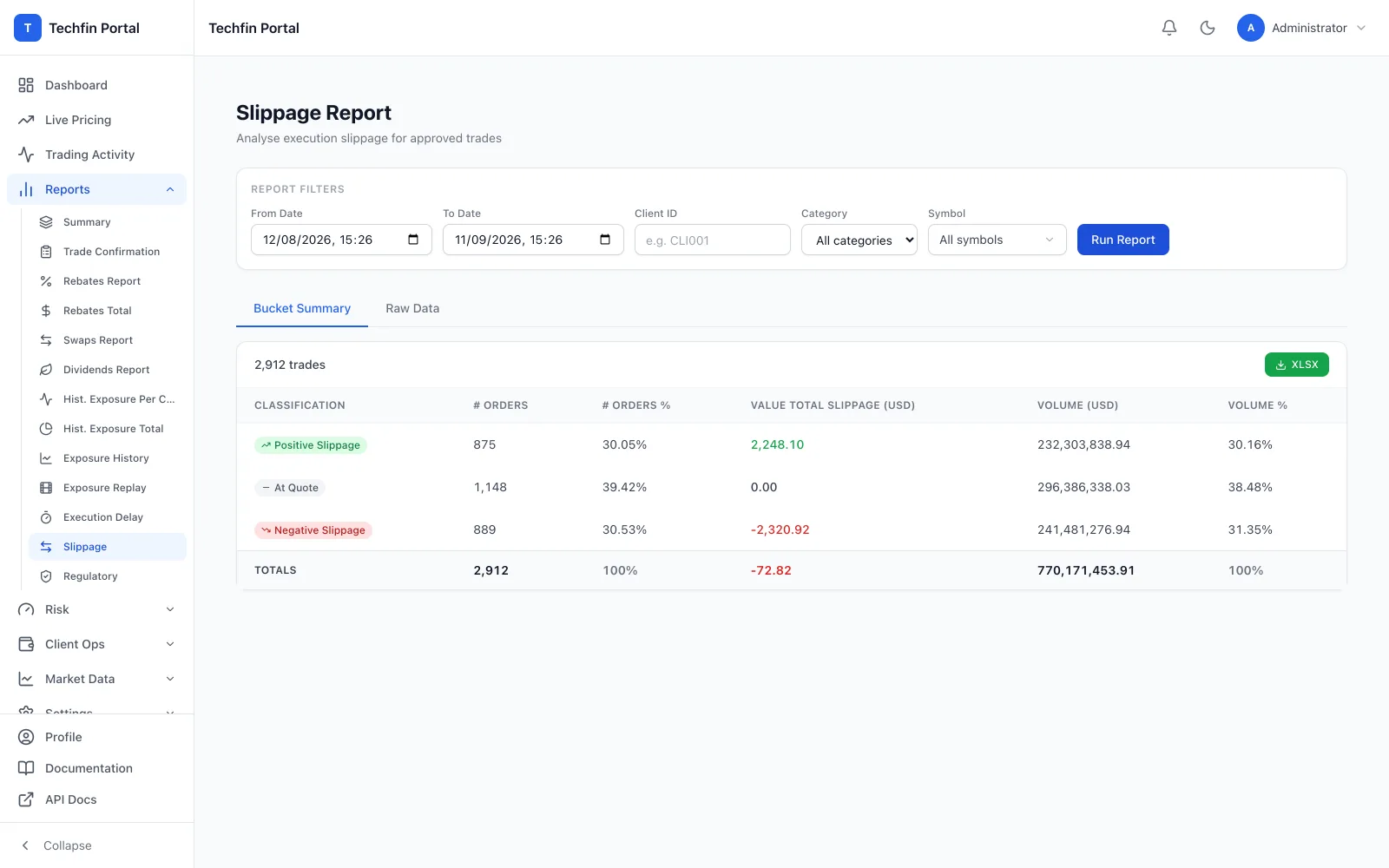Viewport: 1389px width, 868px height.
Task: Open API Docs external link
Action: [x=96, y=799]
